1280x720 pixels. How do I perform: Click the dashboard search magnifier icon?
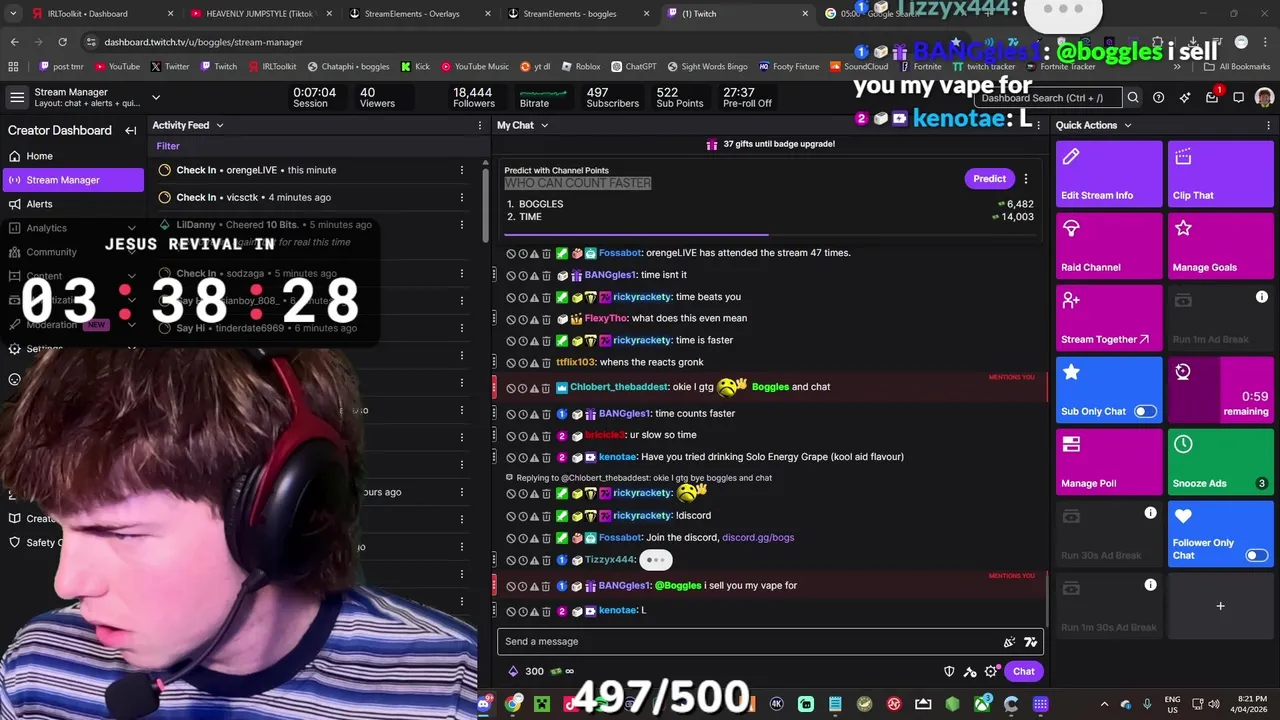pyautogui.click(x=1133, y=98)
